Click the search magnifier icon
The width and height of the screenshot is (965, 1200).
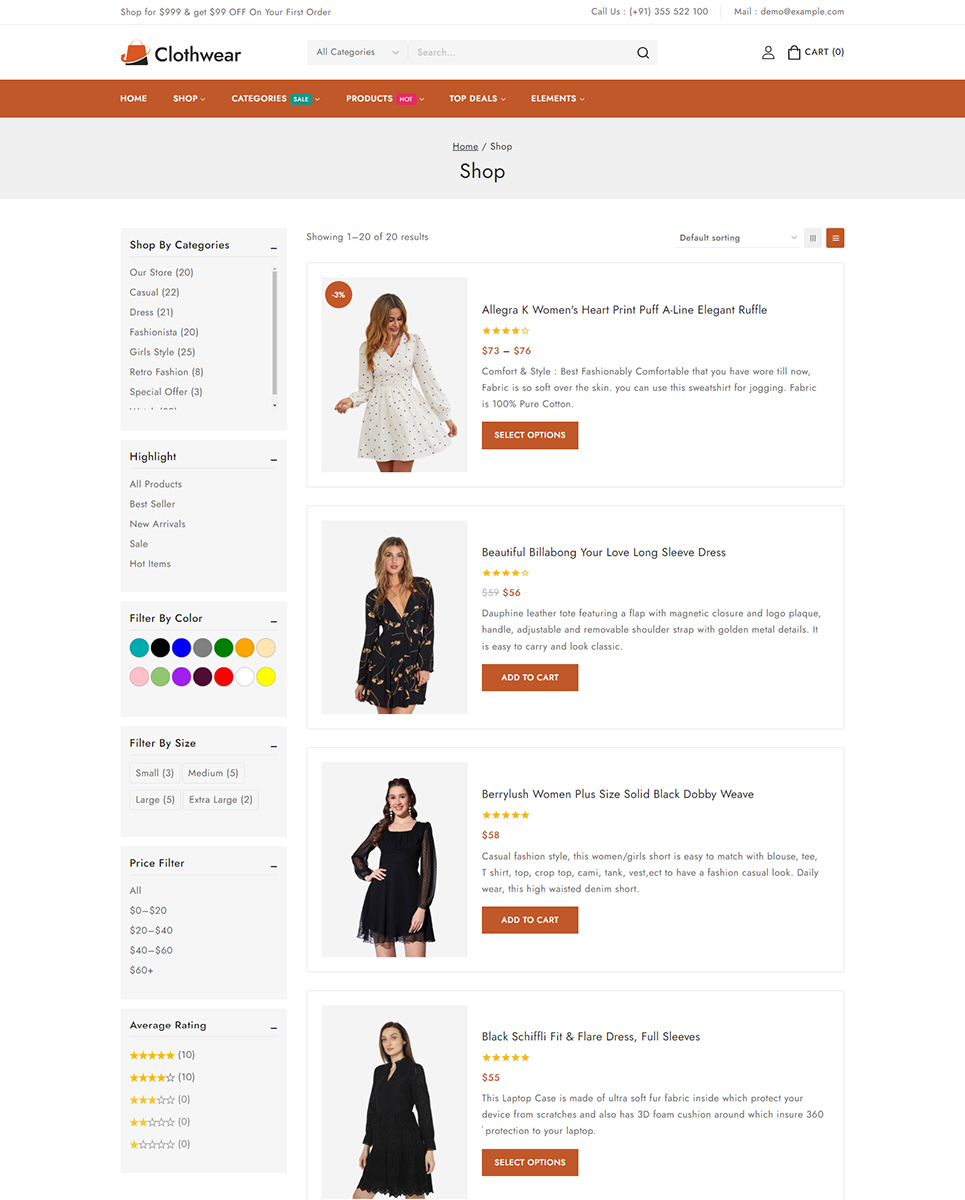[643, 53]
